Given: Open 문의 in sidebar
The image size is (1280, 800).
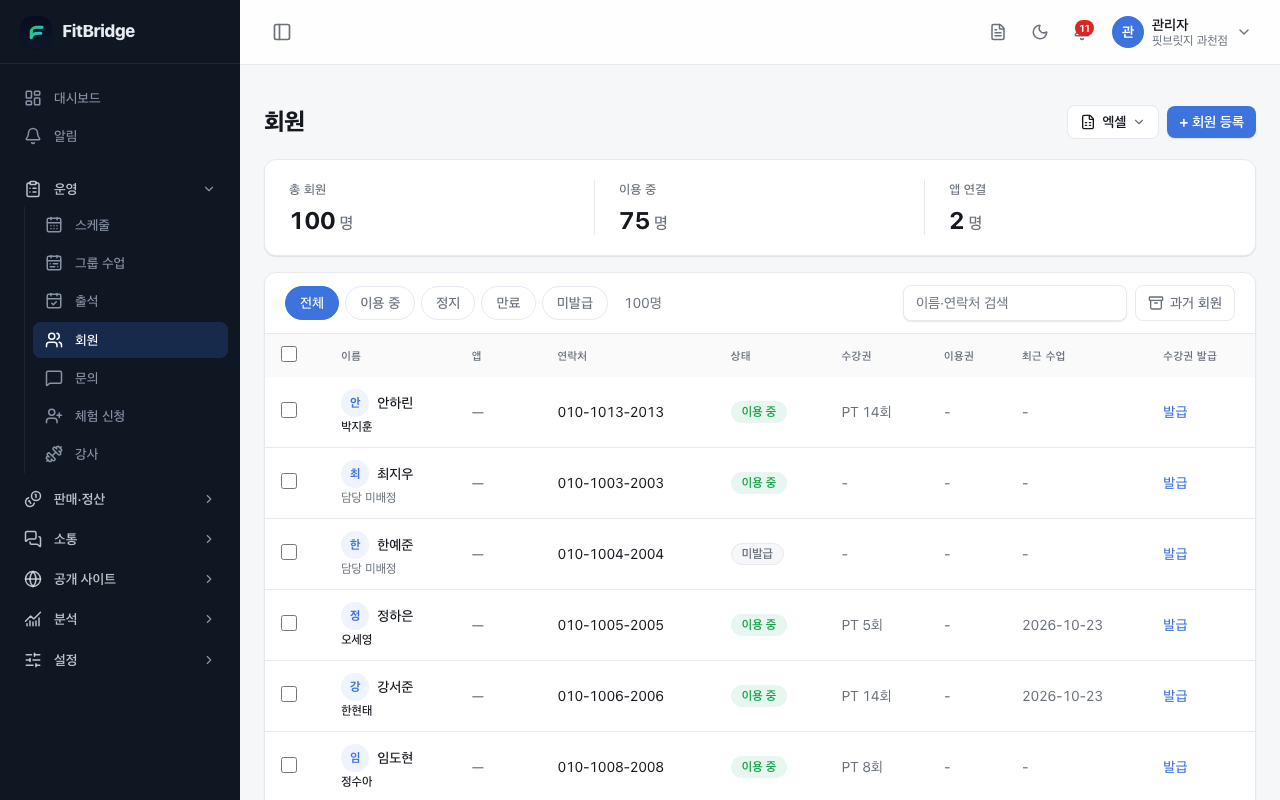Looking at the screenshot, I should click(130, 378).
